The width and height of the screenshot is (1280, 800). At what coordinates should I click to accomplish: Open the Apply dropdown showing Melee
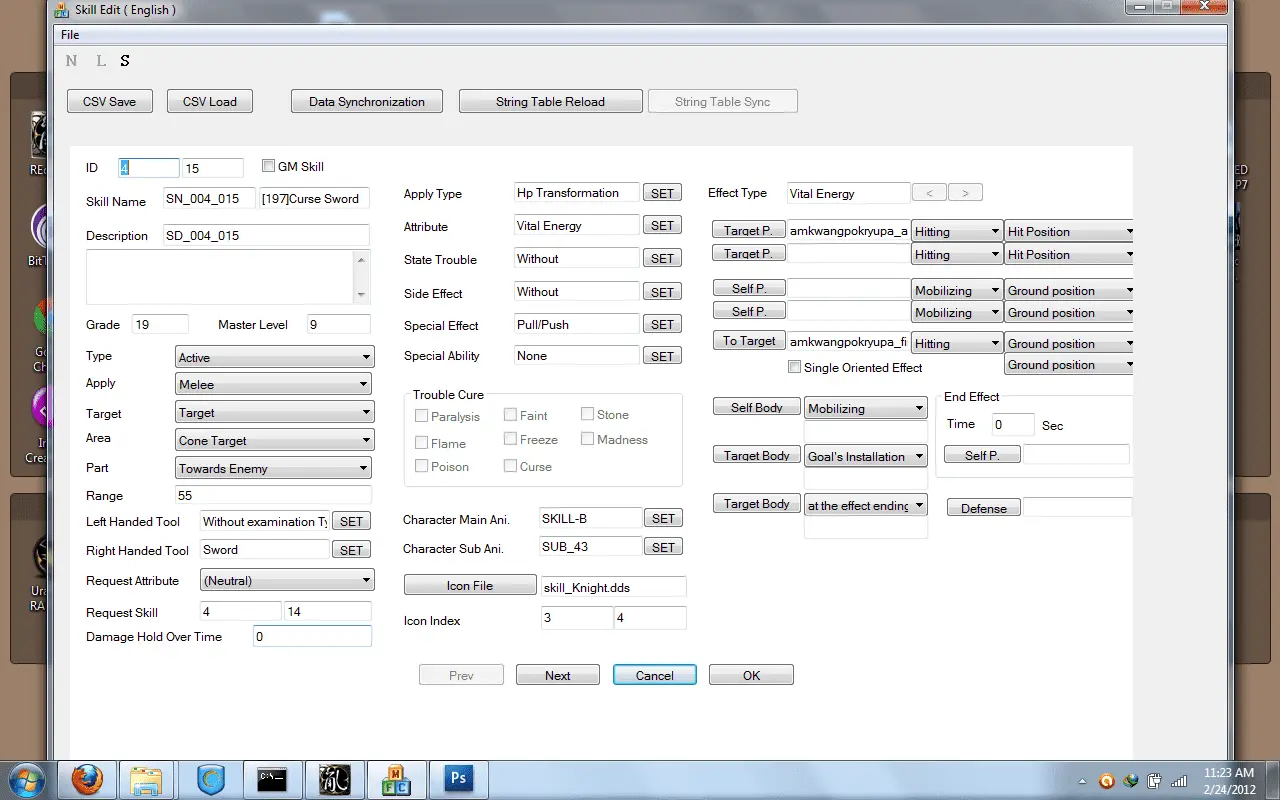point(274,384)
